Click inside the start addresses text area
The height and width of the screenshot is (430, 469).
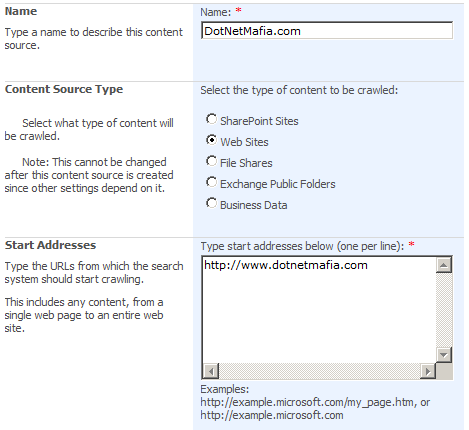click(319, 310)
